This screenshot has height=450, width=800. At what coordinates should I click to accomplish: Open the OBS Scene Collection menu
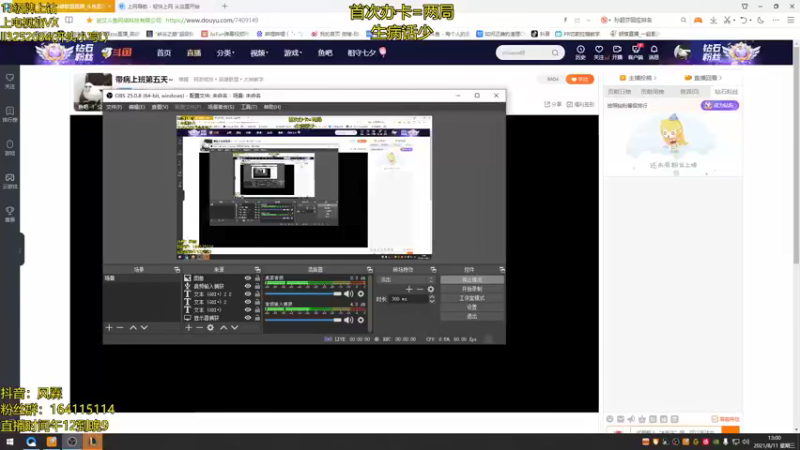point(220,107)
